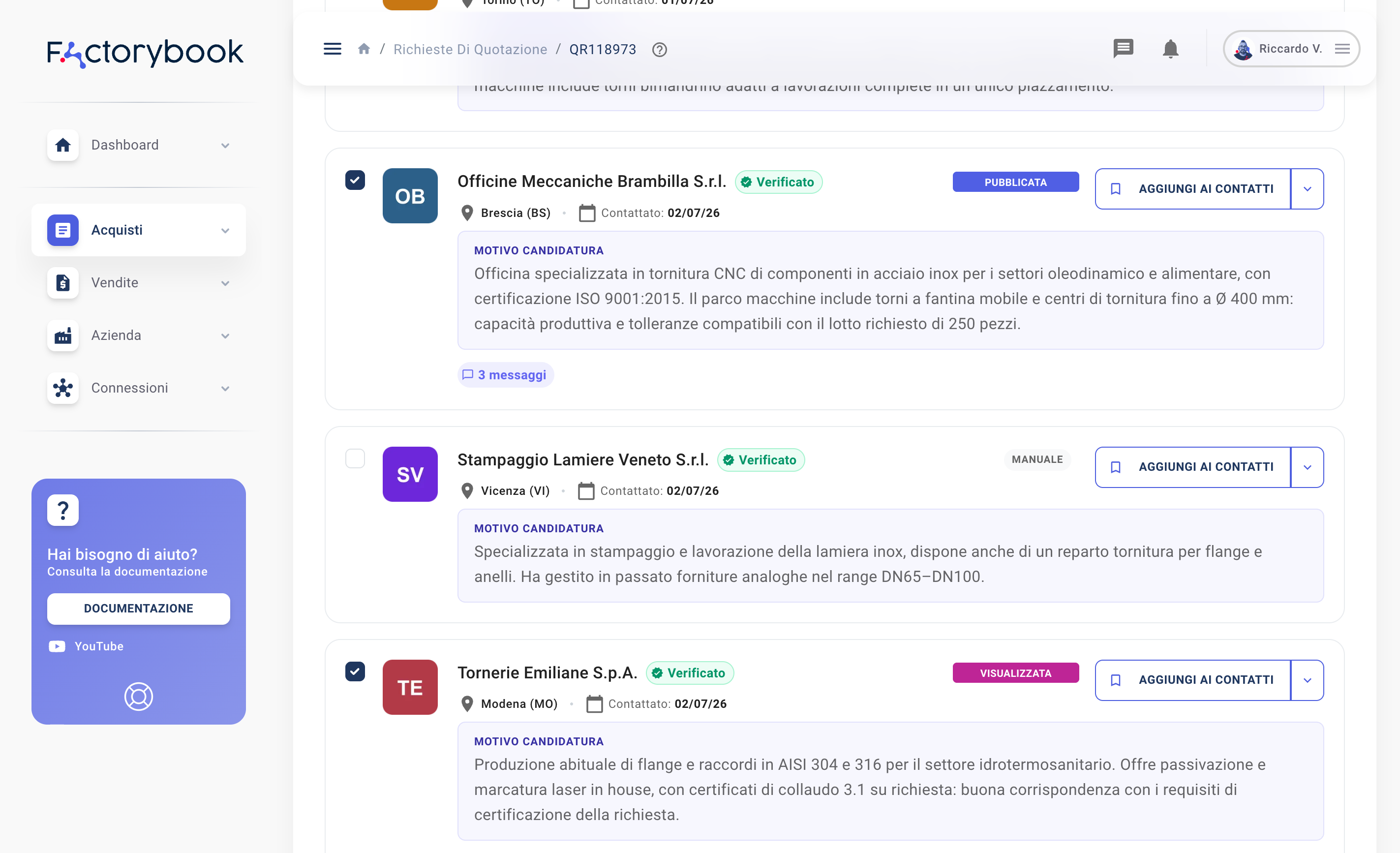Open the Stampaggio Lamiere Veneto S.r.l. company name
Image resolution: width=1400 pixels, height=853 pixels.
pyautogui.click(x=583, y=460)
